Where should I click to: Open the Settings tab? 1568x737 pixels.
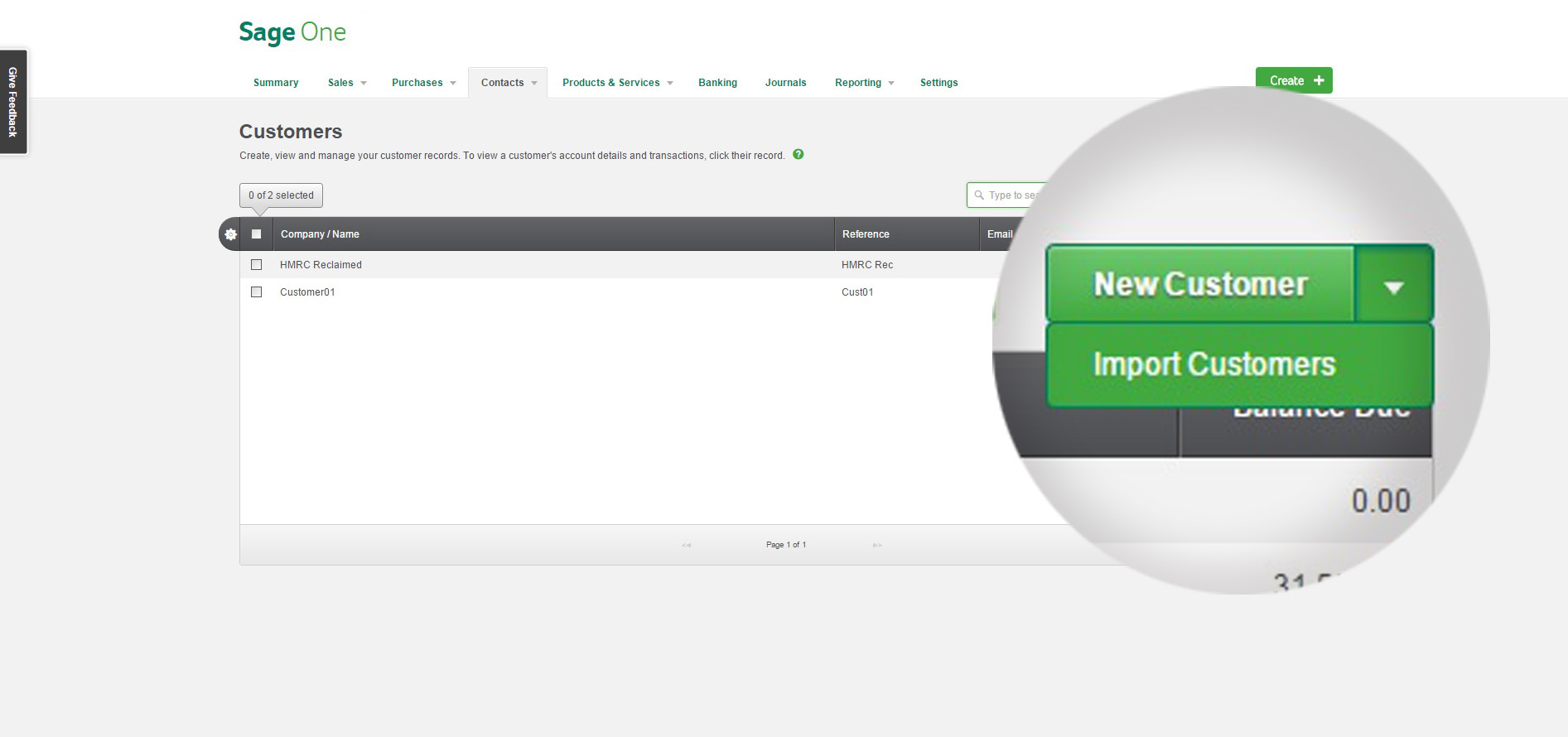click(938, 83)
